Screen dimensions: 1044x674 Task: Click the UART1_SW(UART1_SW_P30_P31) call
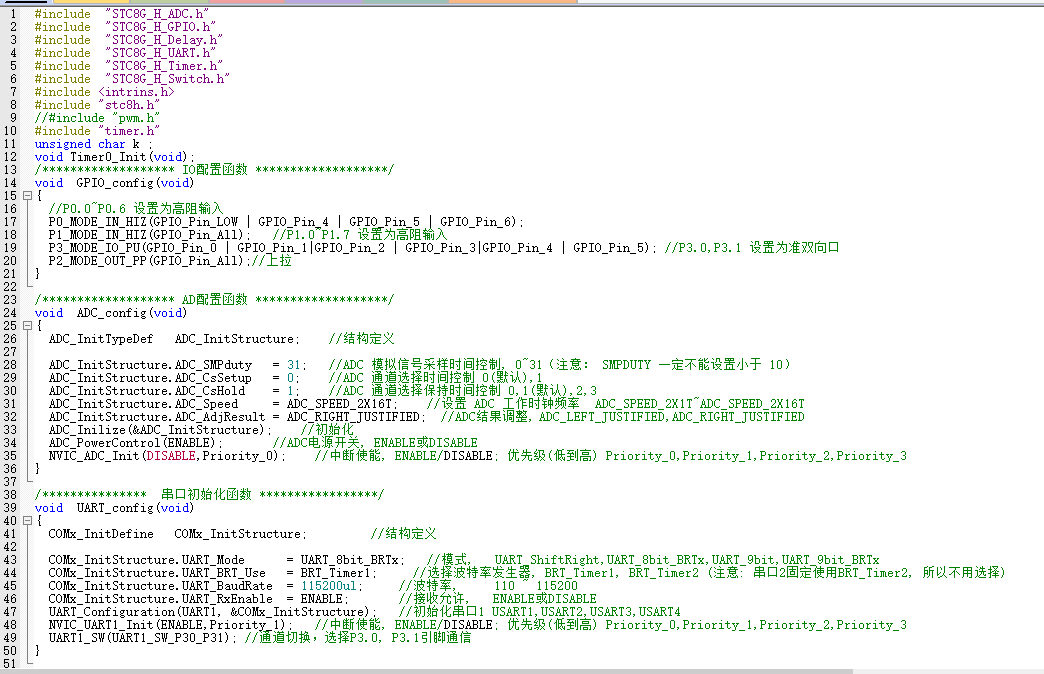[142, 638]
